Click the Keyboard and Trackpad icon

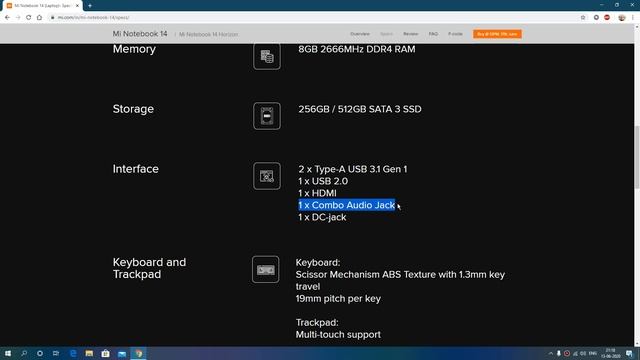(x=266, y=269)
